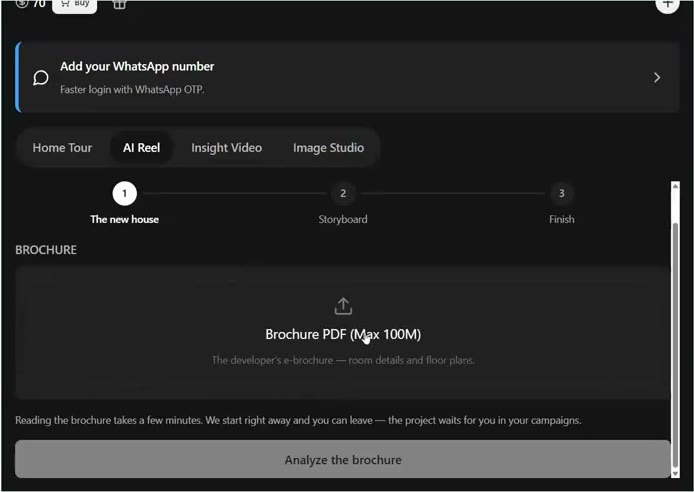Image resolution: width=694 pixels, height=492 pixels.
Task: Open the gift box icon
Action: [x=119, y=4]
